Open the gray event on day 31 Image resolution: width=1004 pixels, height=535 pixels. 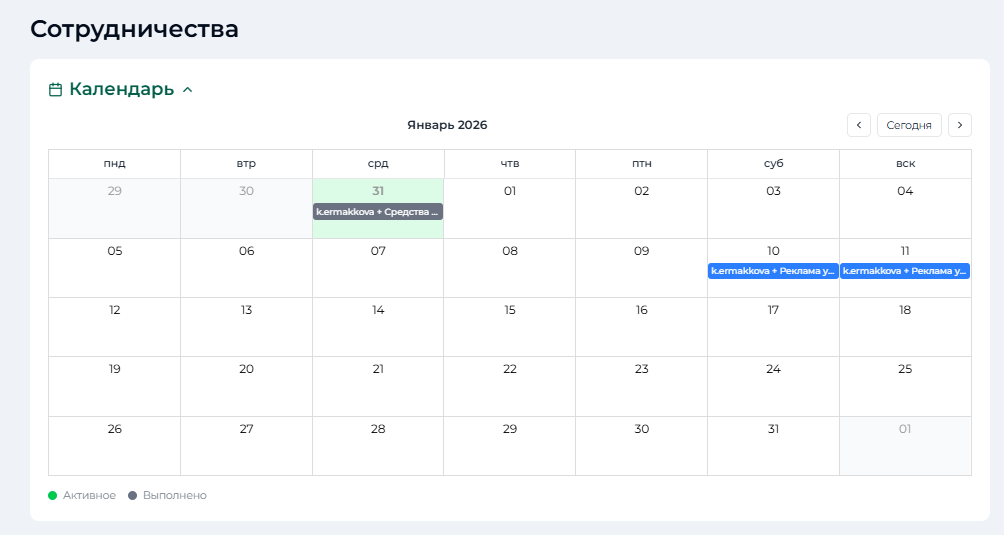coord(378,212)
